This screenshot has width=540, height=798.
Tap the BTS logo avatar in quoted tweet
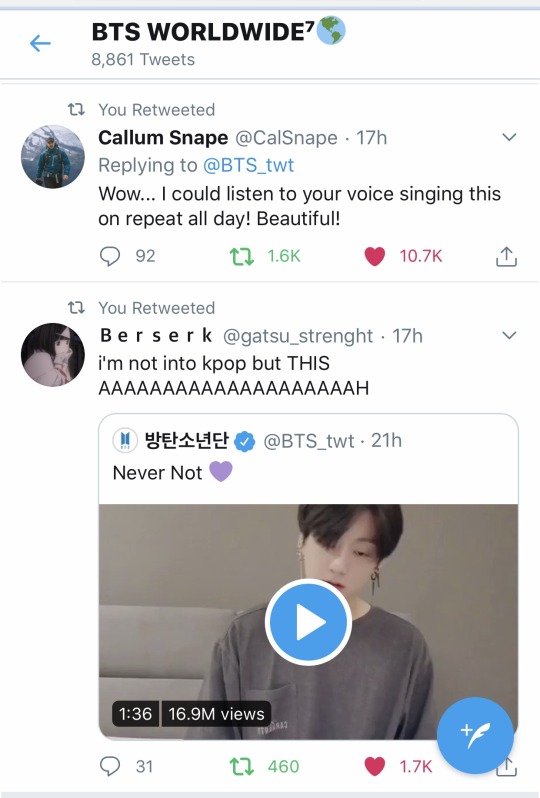pyautogui.click(x=125, y=440)
